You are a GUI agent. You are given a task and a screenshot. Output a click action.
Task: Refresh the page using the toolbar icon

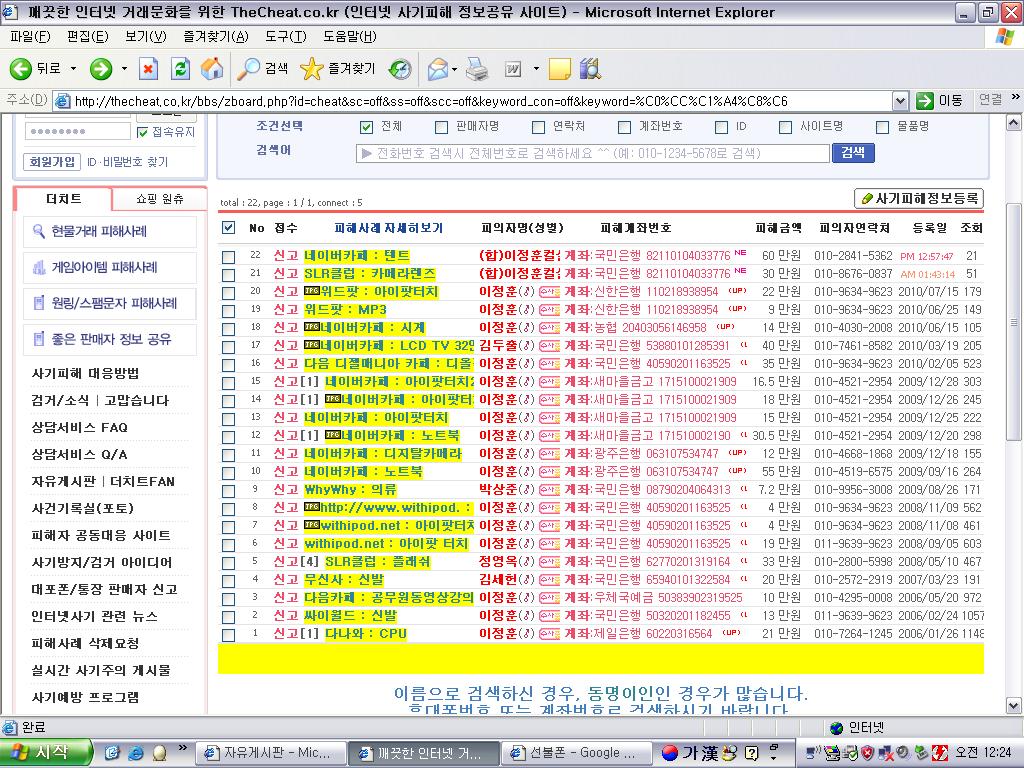pyautogui.click(x=180, y=69)
